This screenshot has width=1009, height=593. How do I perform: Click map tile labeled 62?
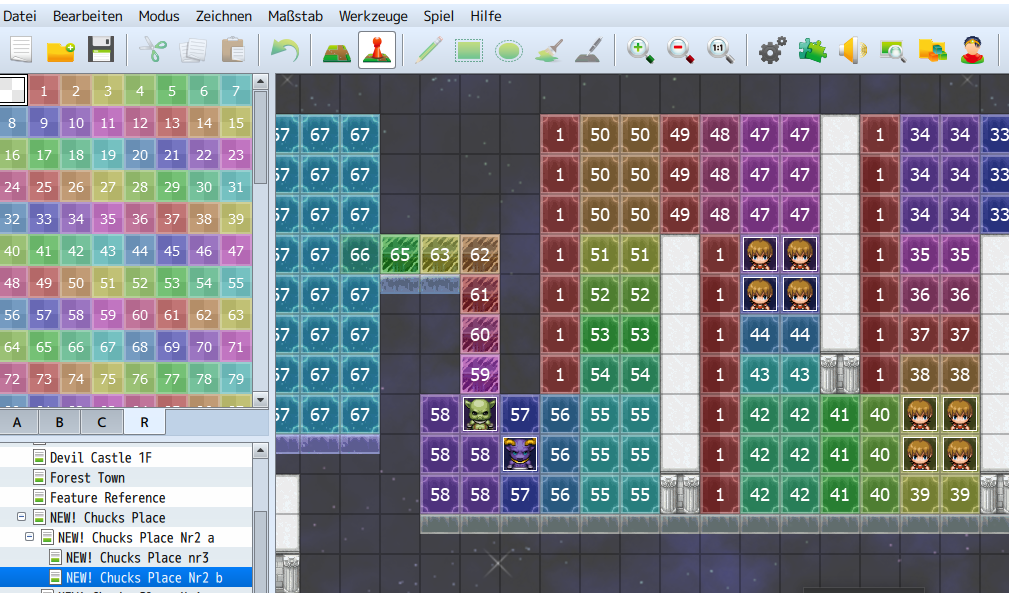[x=479, y=255]
